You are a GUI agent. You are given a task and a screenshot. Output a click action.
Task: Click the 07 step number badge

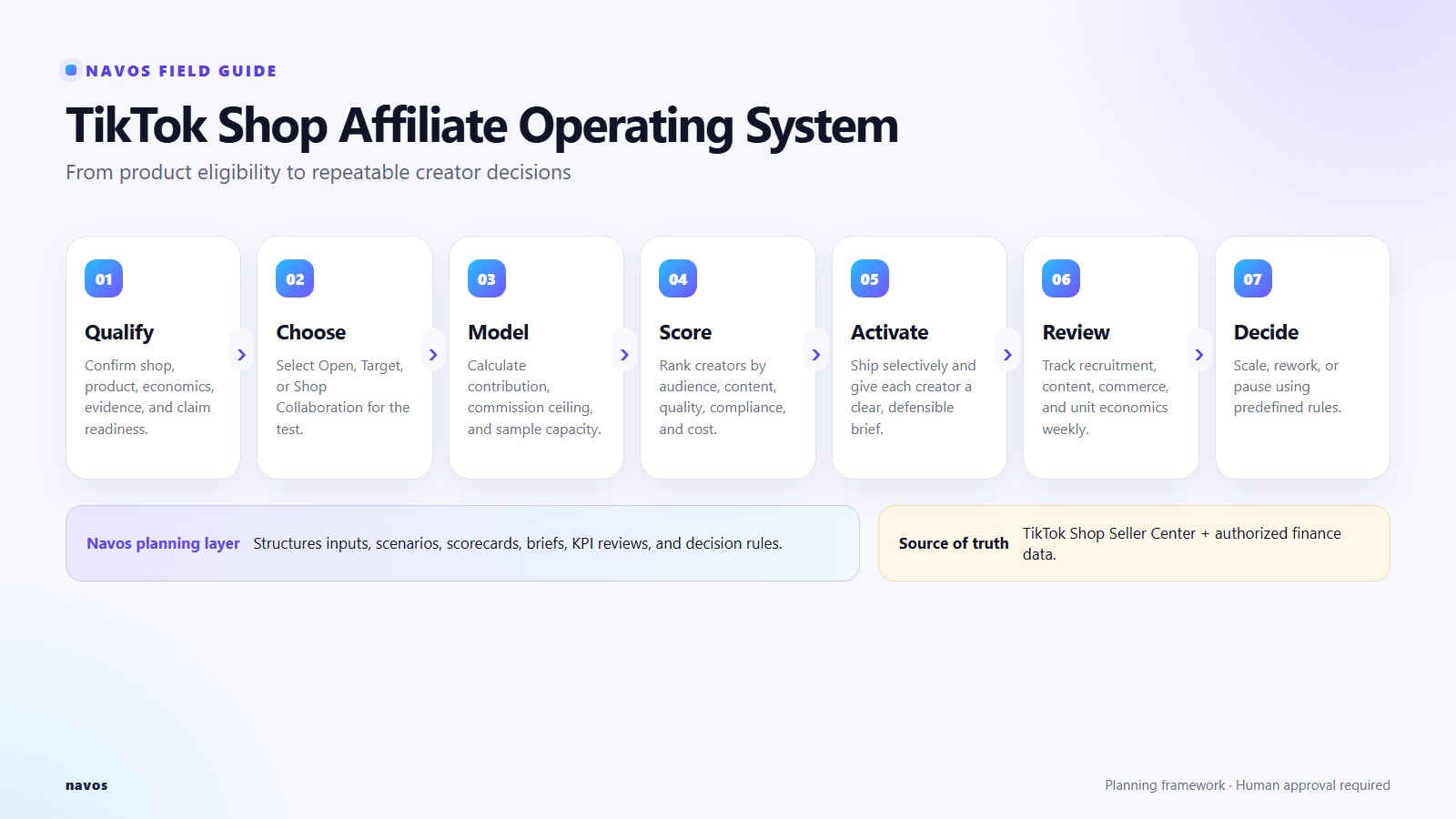[1253, 279]
